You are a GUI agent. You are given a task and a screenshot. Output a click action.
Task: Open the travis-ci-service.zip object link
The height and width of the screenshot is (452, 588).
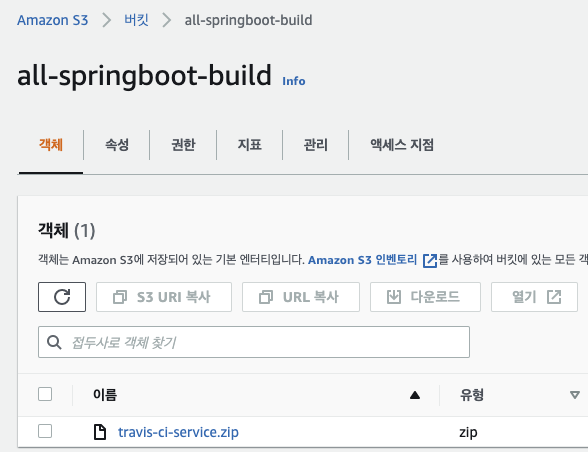pyautogui.click(x=178, y=432)
